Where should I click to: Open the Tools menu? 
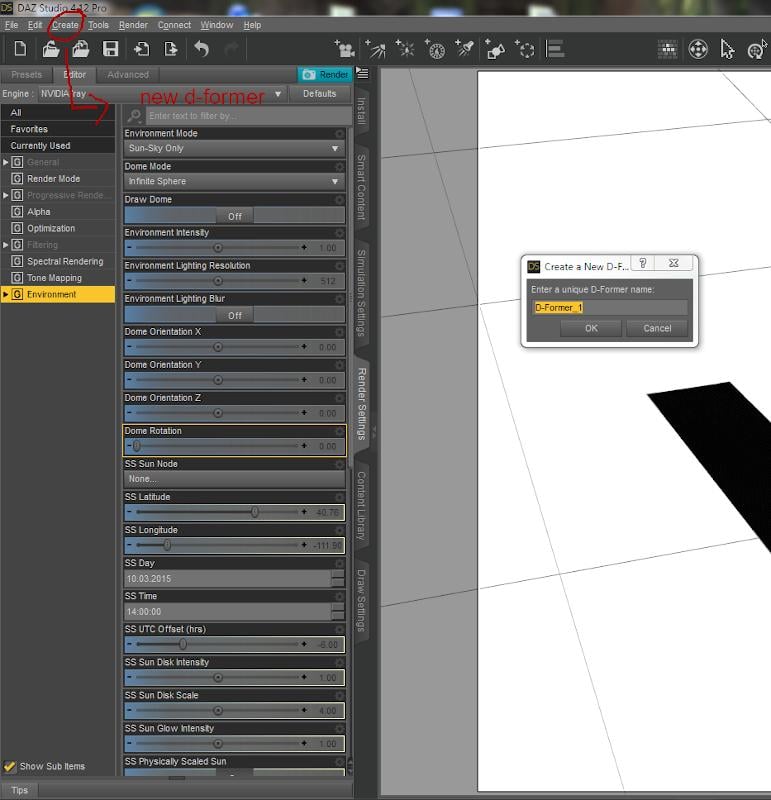coord(98,25)
